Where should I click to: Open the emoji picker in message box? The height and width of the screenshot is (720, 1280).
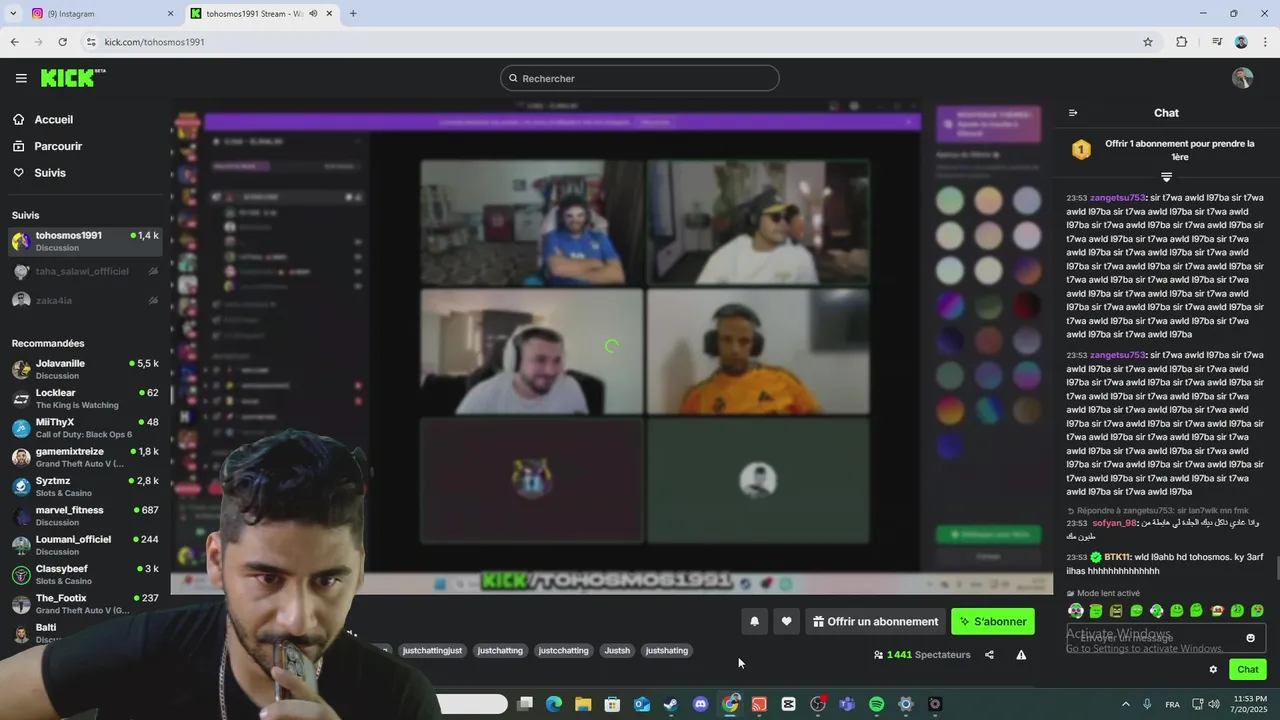click(x=1250, y=638)
